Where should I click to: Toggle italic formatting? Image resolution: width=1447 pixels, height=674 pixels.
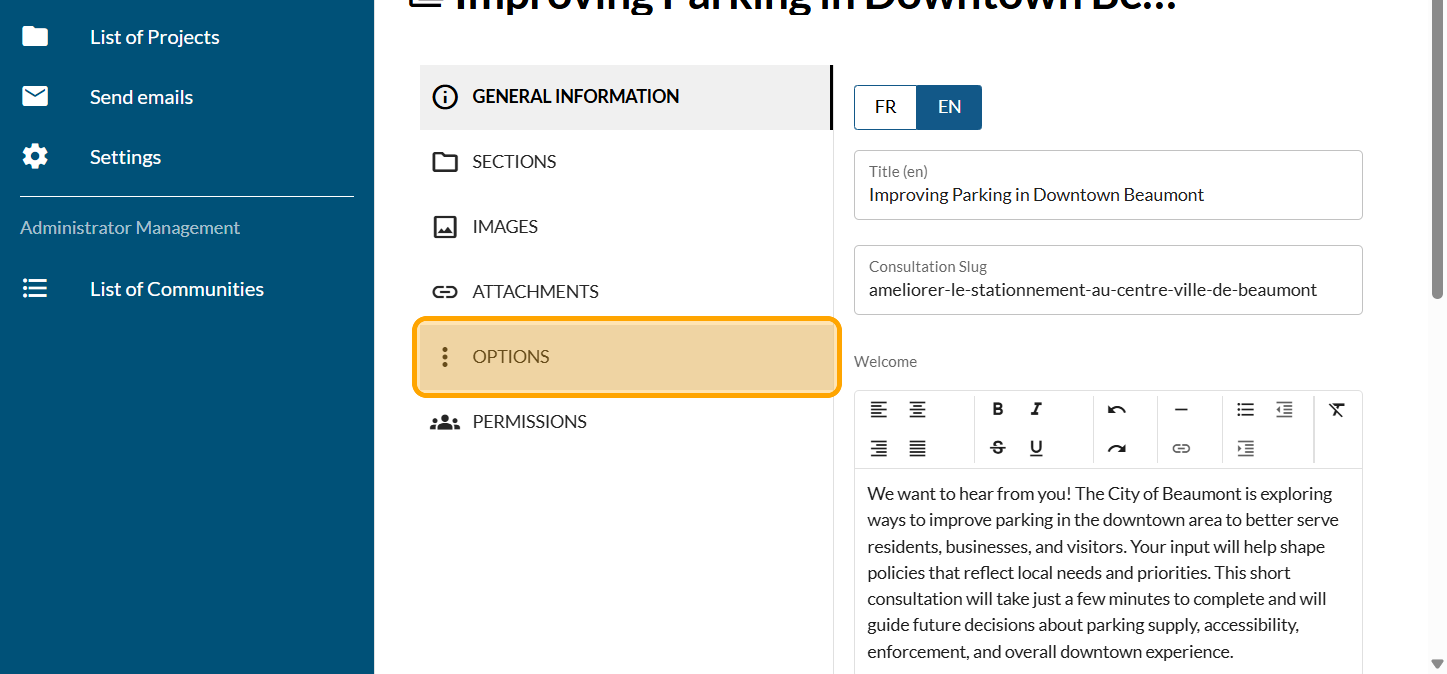click(x=1036, y=409)
